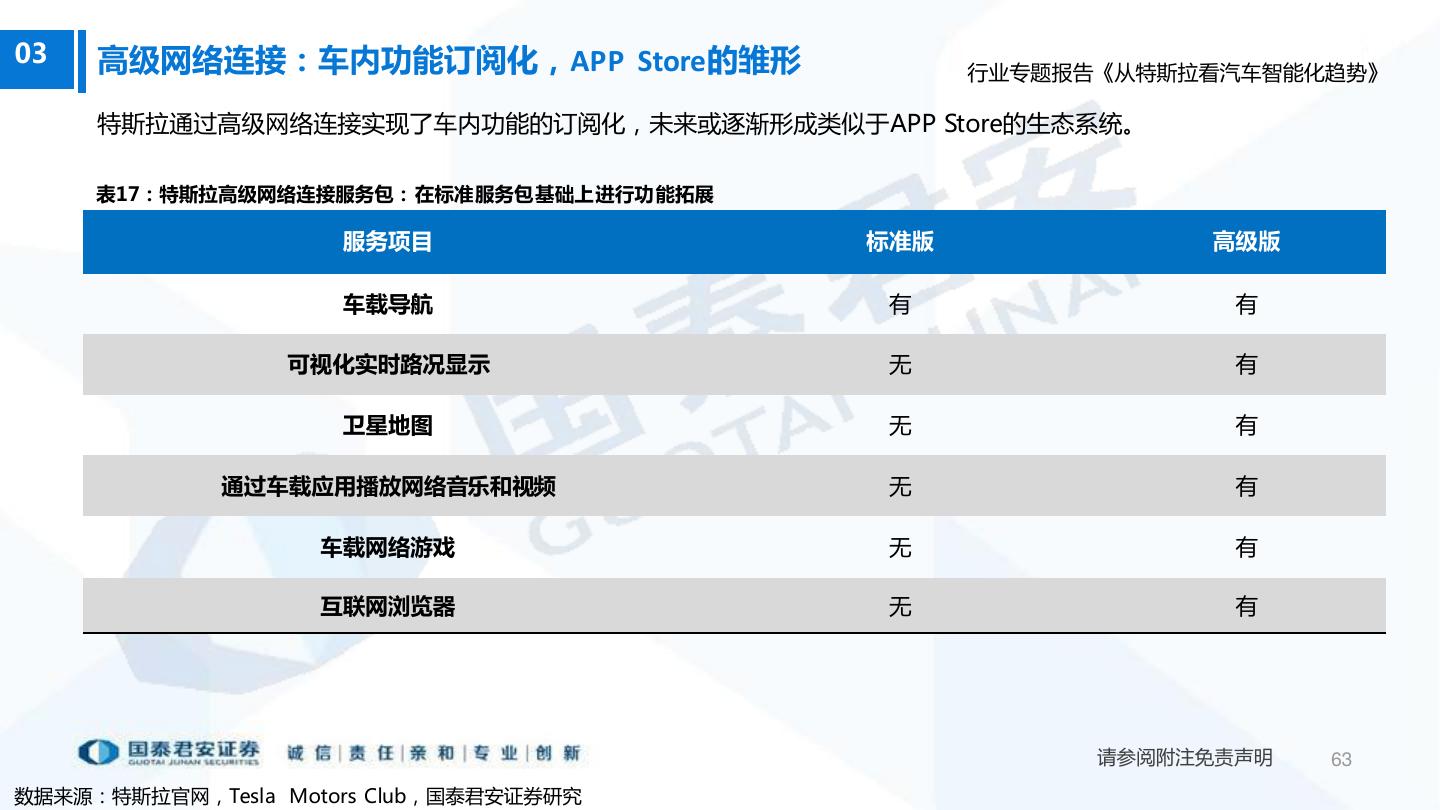Click the 标准版 value for 车载导航

(900, 304)
